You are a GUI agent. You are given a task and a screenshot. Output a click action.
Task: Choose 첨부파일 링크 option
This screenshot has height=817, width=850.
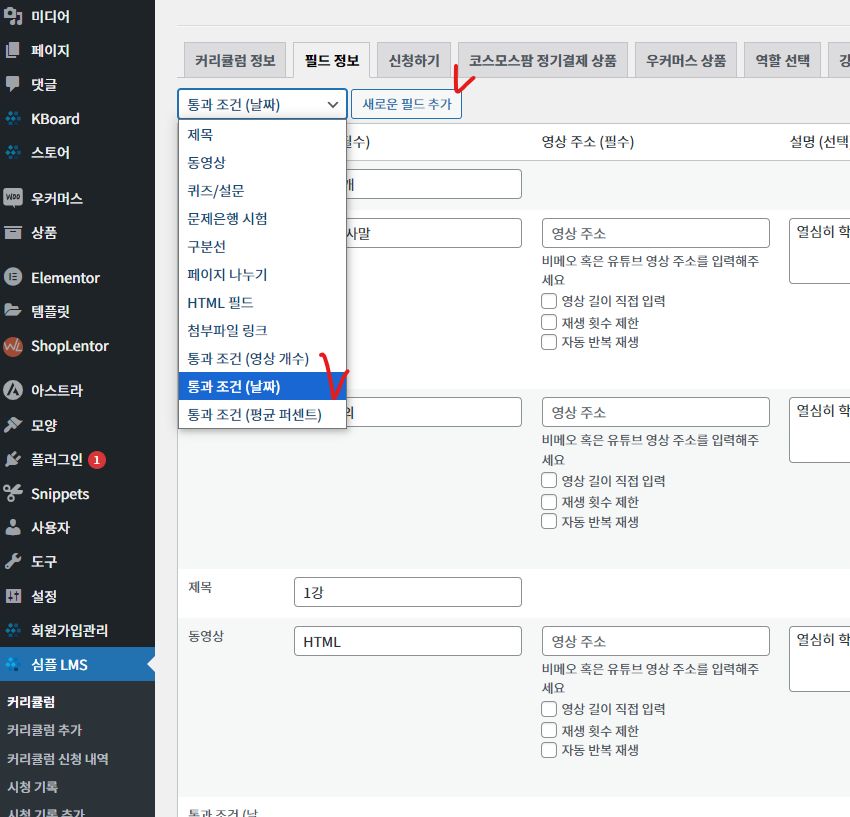click(262, 331)
